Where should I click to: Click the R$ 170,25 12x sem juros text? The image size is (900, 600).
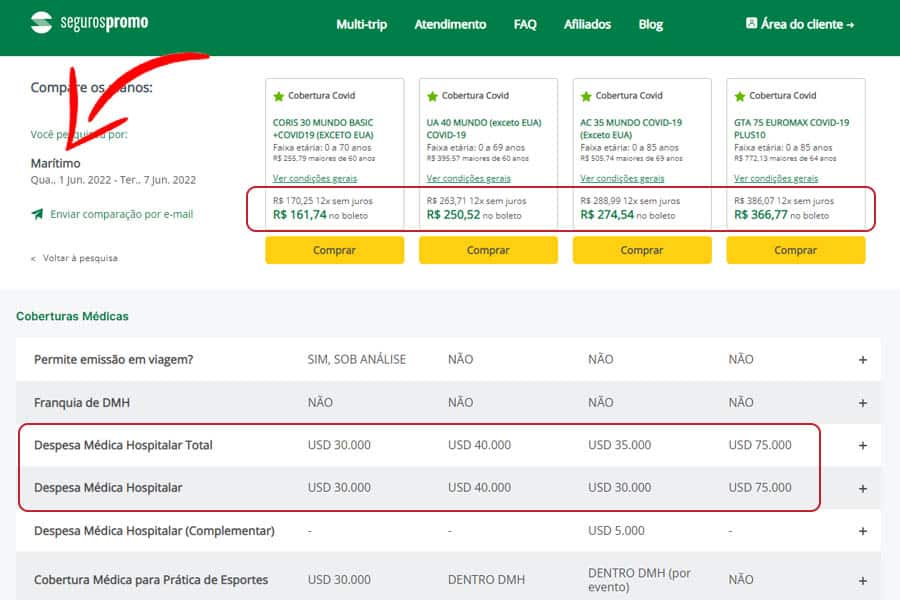323,201
